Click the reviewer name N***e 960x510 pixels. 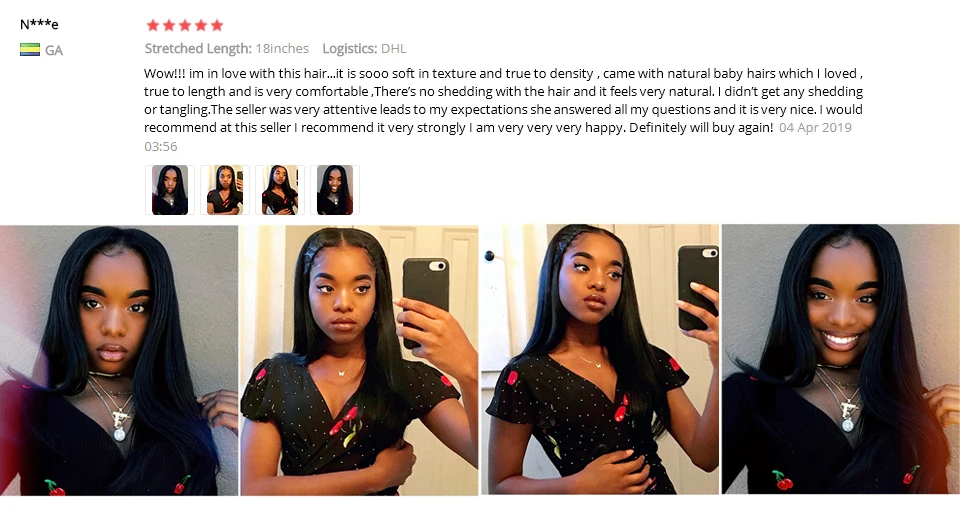[39, 24]
